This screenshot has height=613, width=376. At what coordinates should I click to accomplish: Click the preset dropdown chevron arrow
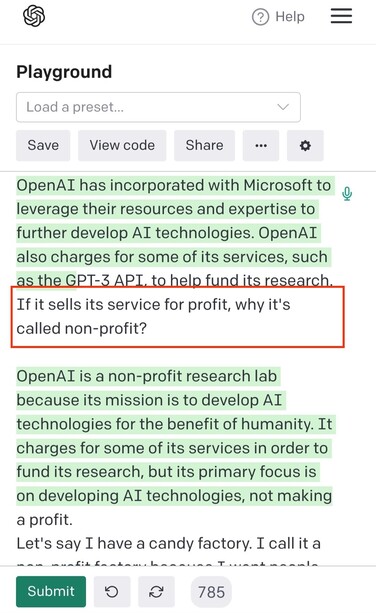tap(283, 107)
